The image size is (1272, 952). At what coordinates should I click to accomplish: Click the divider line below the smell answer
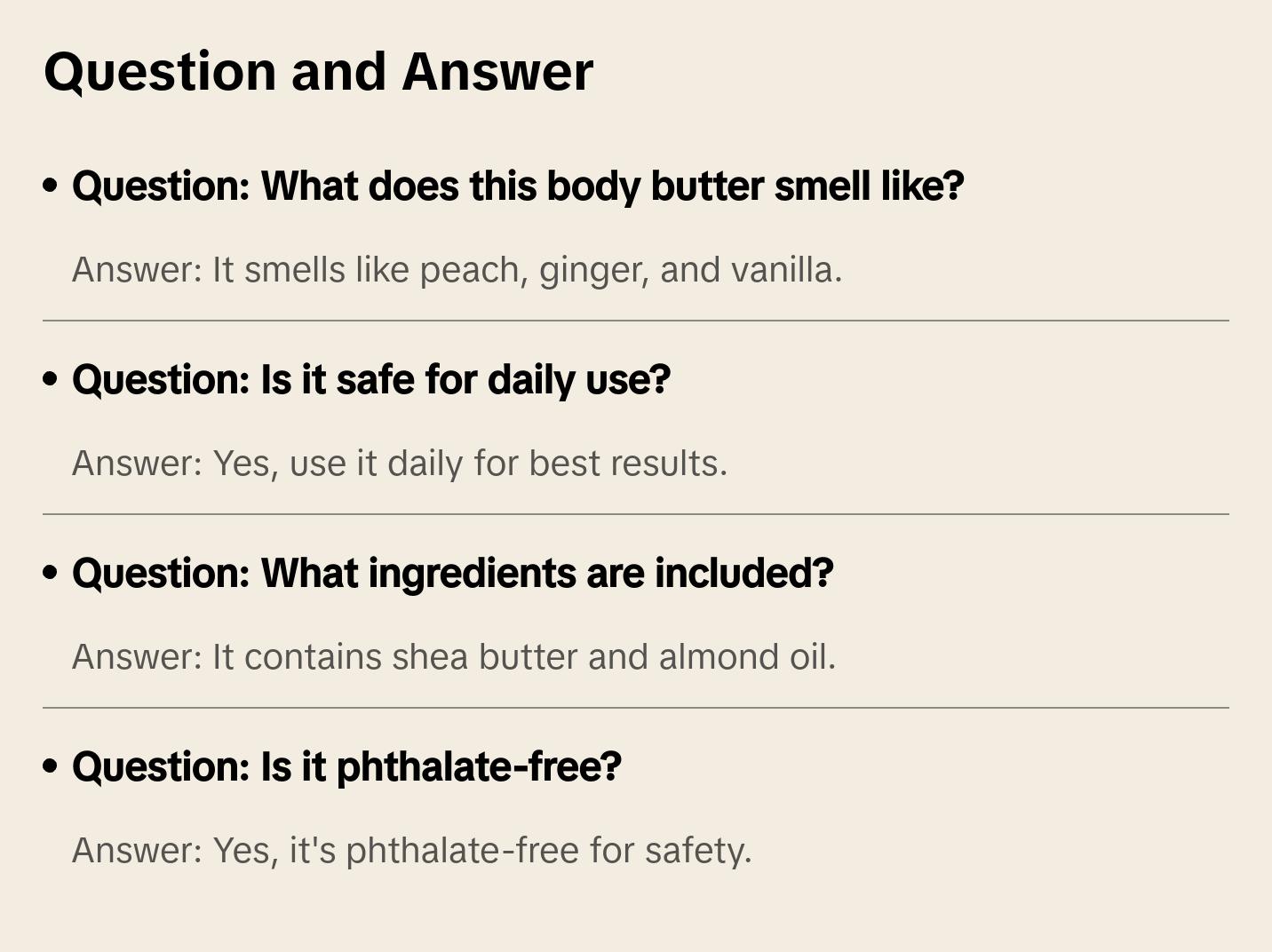click(x=636, y=321)
